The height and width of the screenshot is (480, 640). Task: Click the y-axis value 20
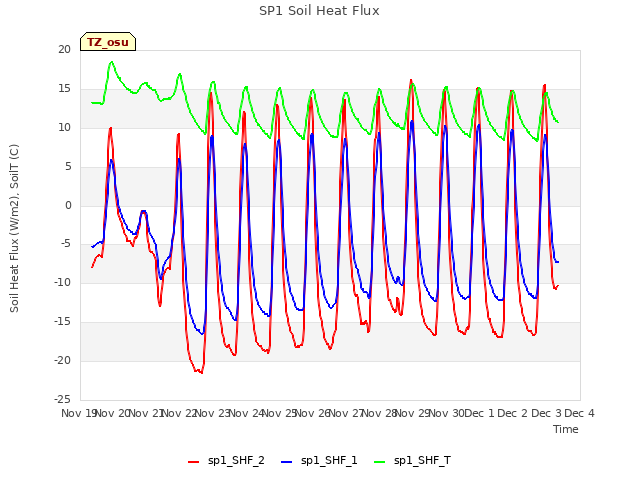pos(64,49)
